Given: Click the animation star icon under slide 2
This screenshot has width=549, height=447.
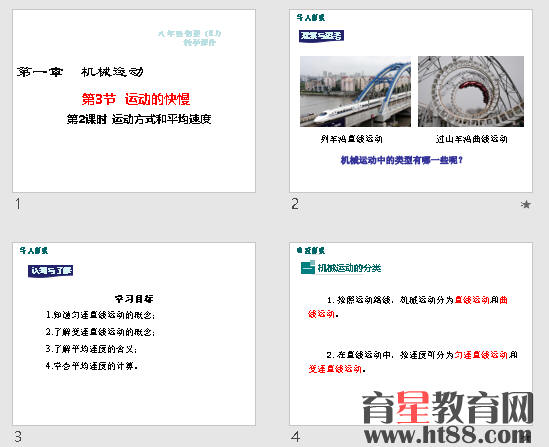Looking at the screenshot, I should pos(525,204).
